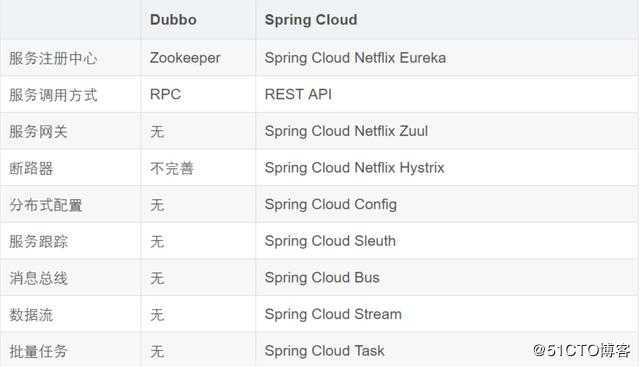The height and width of the screenshot is (367, 640).
Task: Click the Spring Cloud Task cell
Action: (324, 351)
